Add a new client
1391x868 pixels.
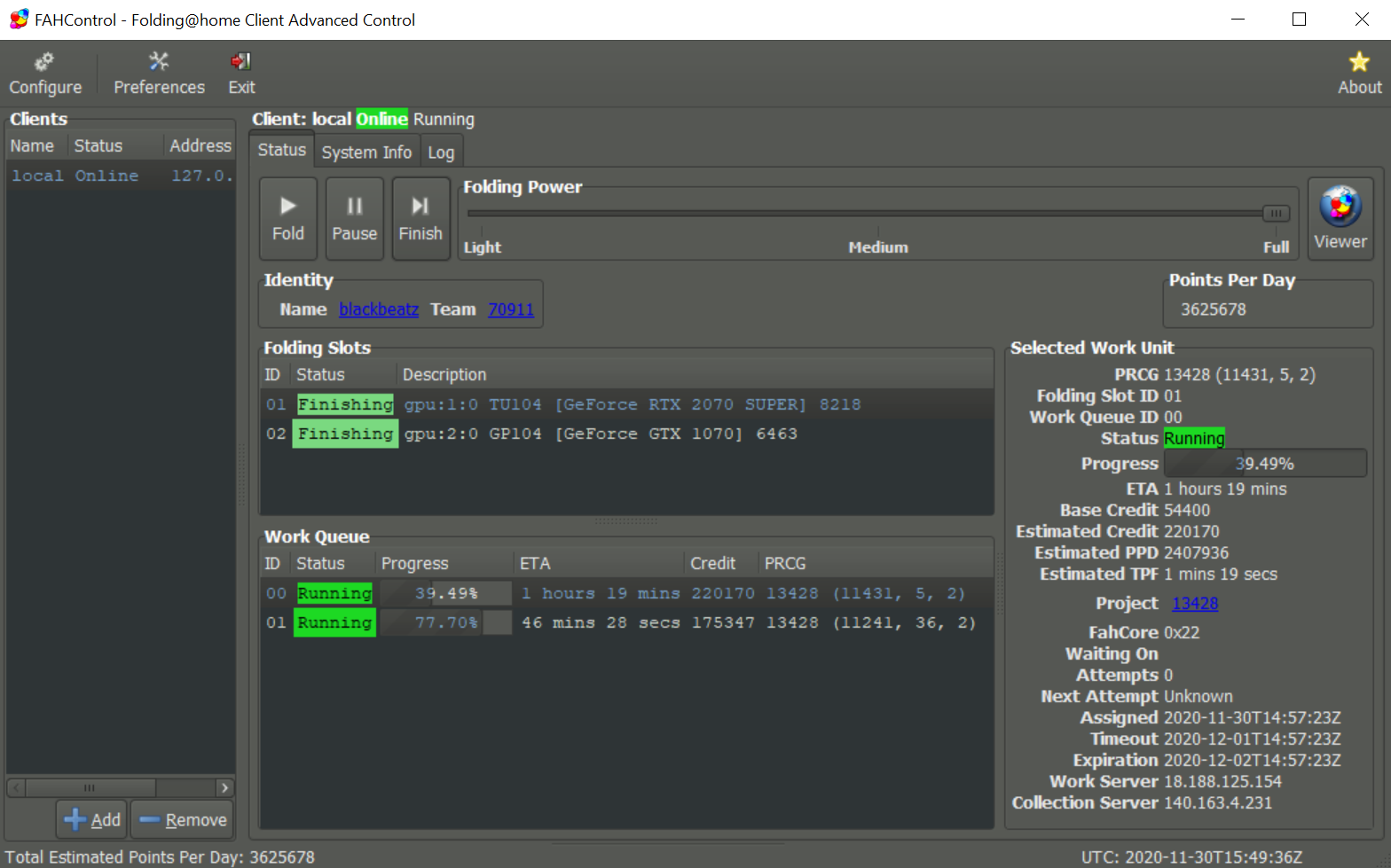click(x=92, y=820)
